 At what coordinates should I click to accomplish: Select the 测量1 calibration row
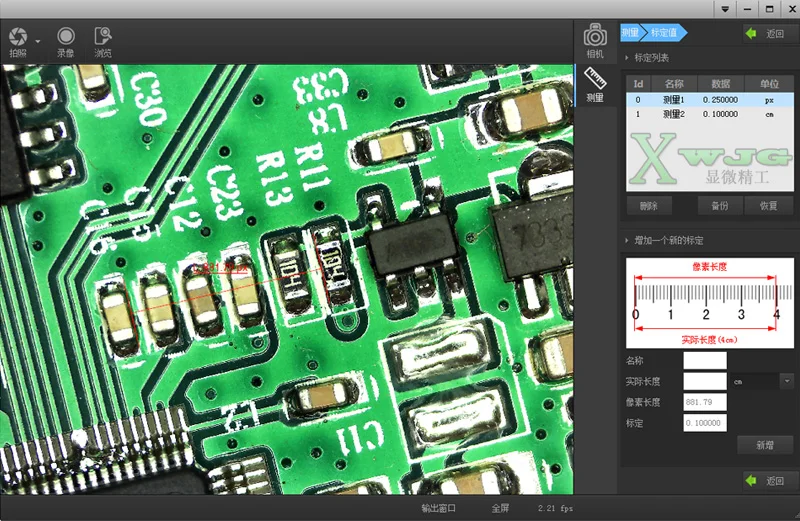point(710,100)
